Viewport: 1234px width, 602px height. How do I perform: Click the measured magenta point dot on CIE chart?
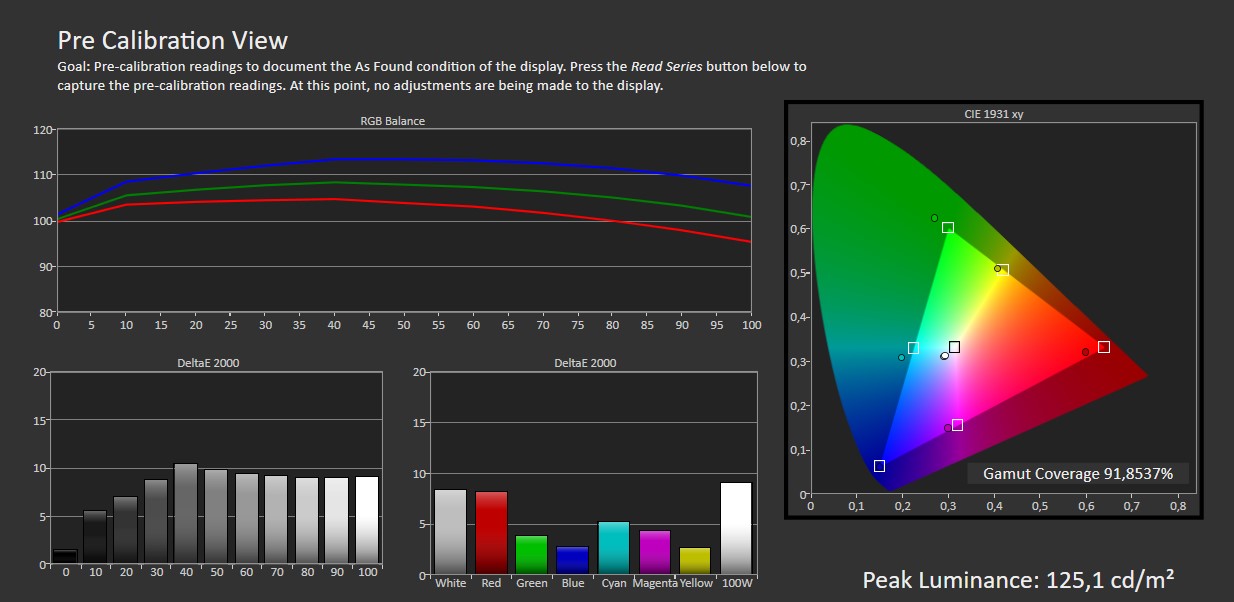pos(948,428)
